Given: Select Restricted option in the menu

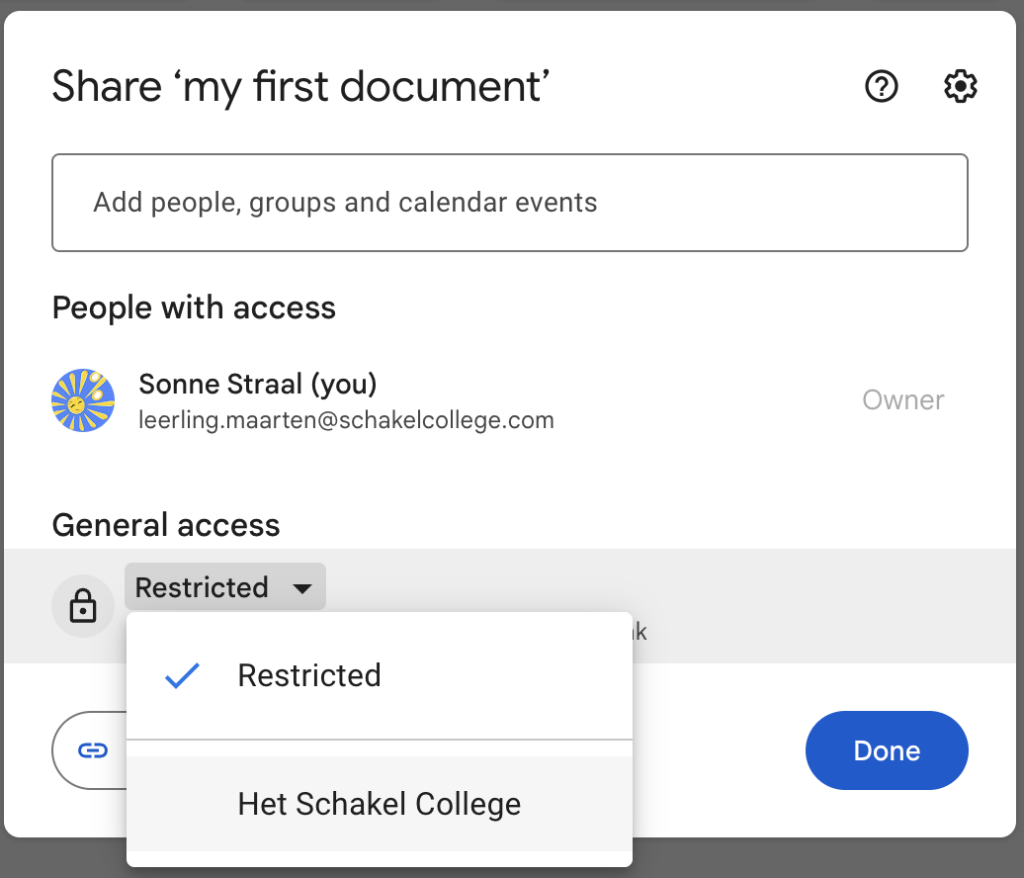Looking at the screenshot, I should [x=309, y=676].
